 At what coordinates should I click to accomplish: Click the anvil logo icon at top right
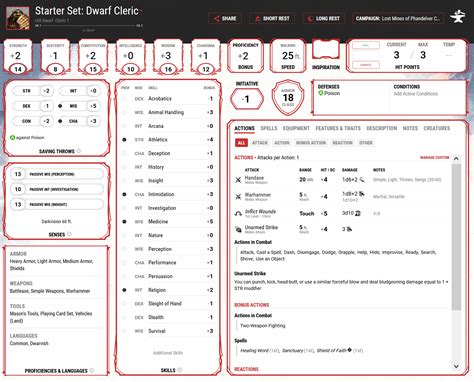point(457,17)
